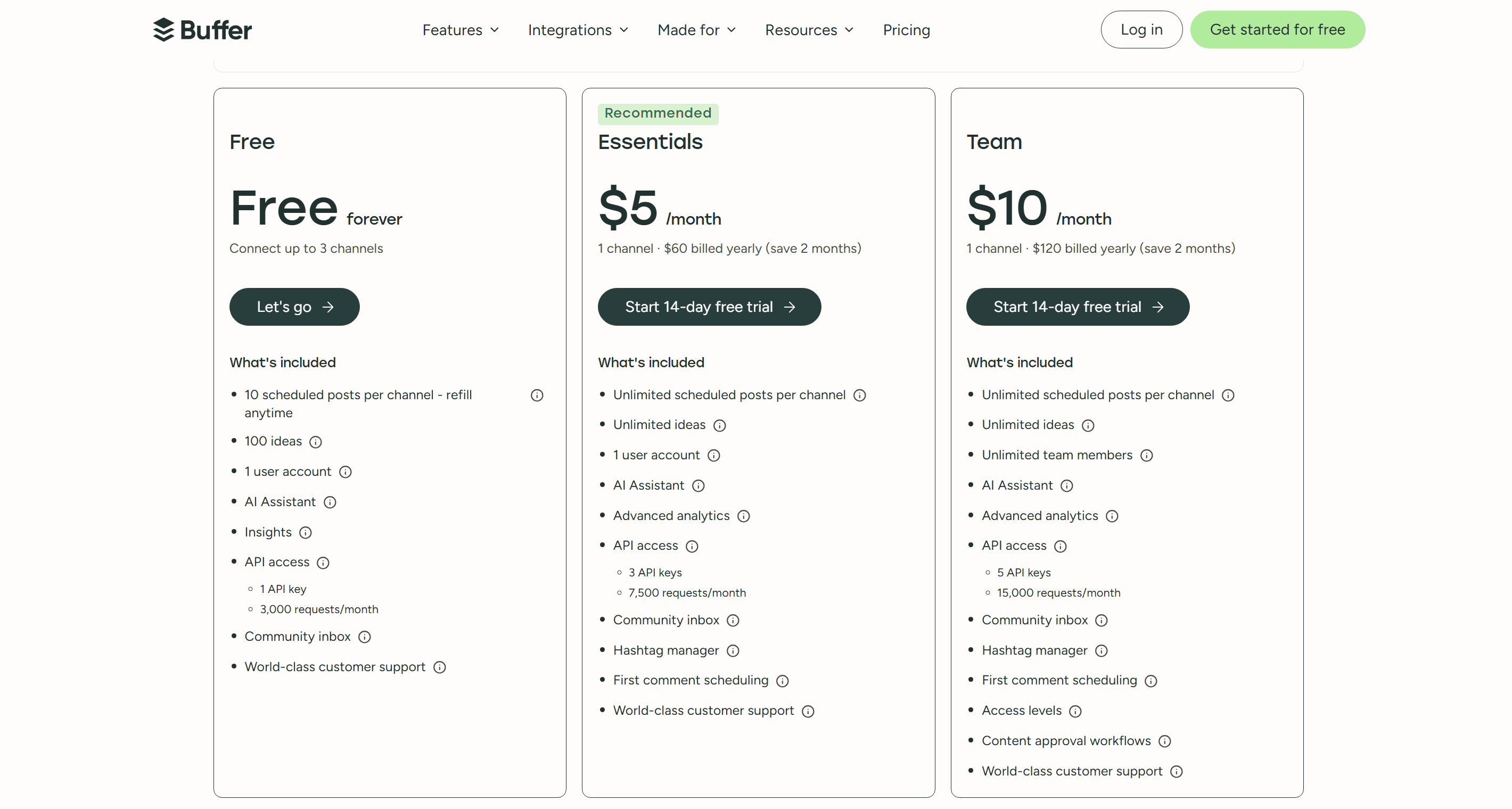
Task: Expand the Resources menu
Action: pyautogui.click(x=809, y=30)
